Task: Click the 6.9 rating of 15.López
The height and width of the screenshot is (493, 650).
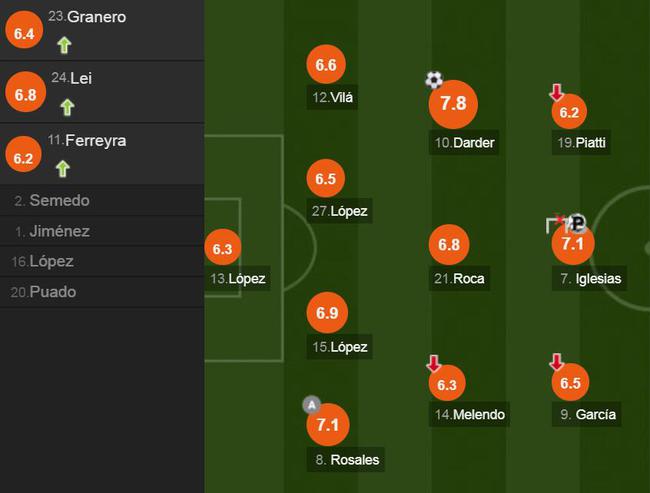Action: [327, 313]
